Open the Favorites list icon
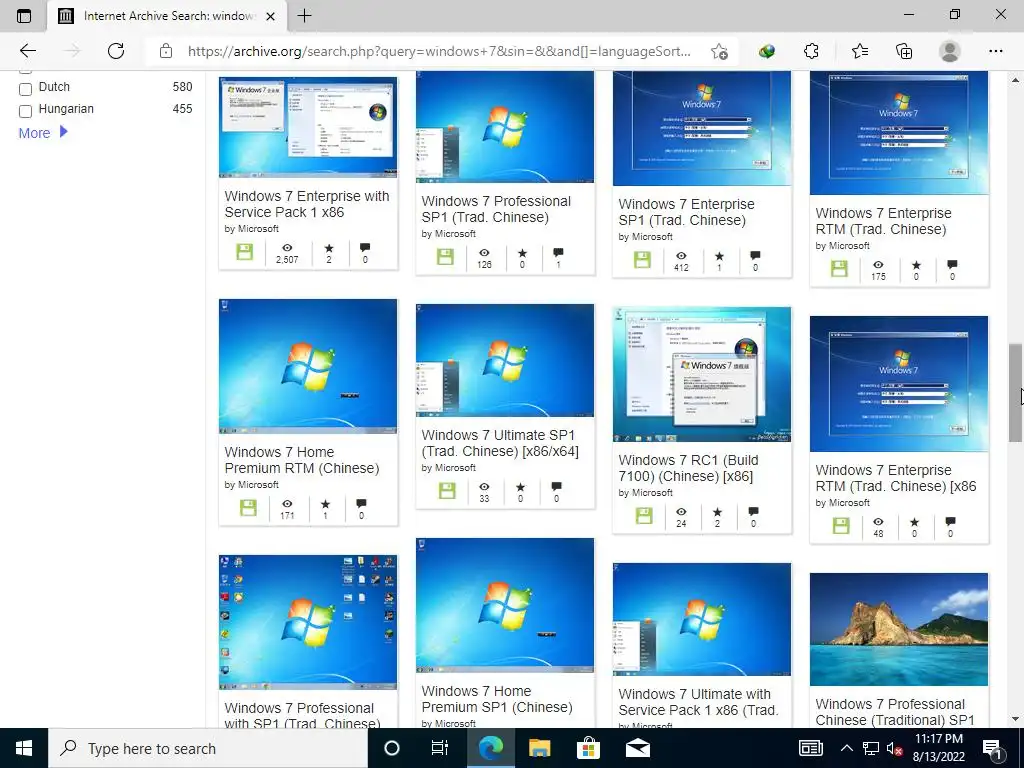The height and width of the screenshot is (768, 1024). pos(859,51)
